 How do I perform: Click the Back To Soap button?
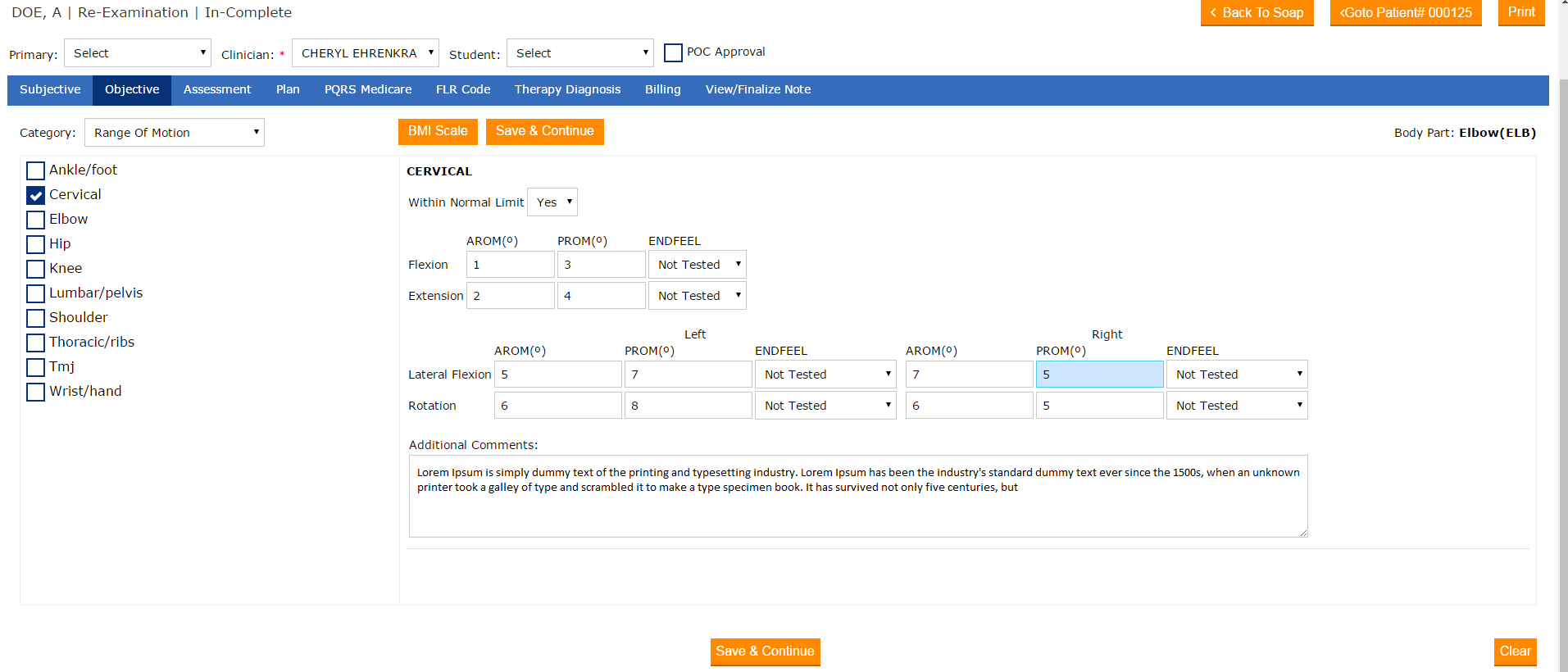pyautogui.click(x=1257, y=13)
